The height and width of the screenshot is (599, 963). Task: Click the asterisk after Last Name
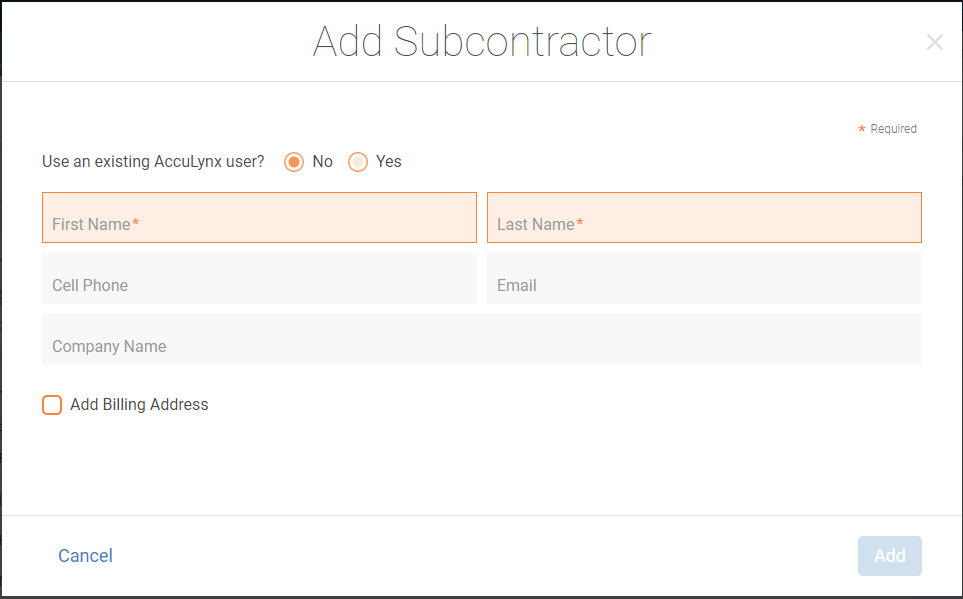[579, 222]
